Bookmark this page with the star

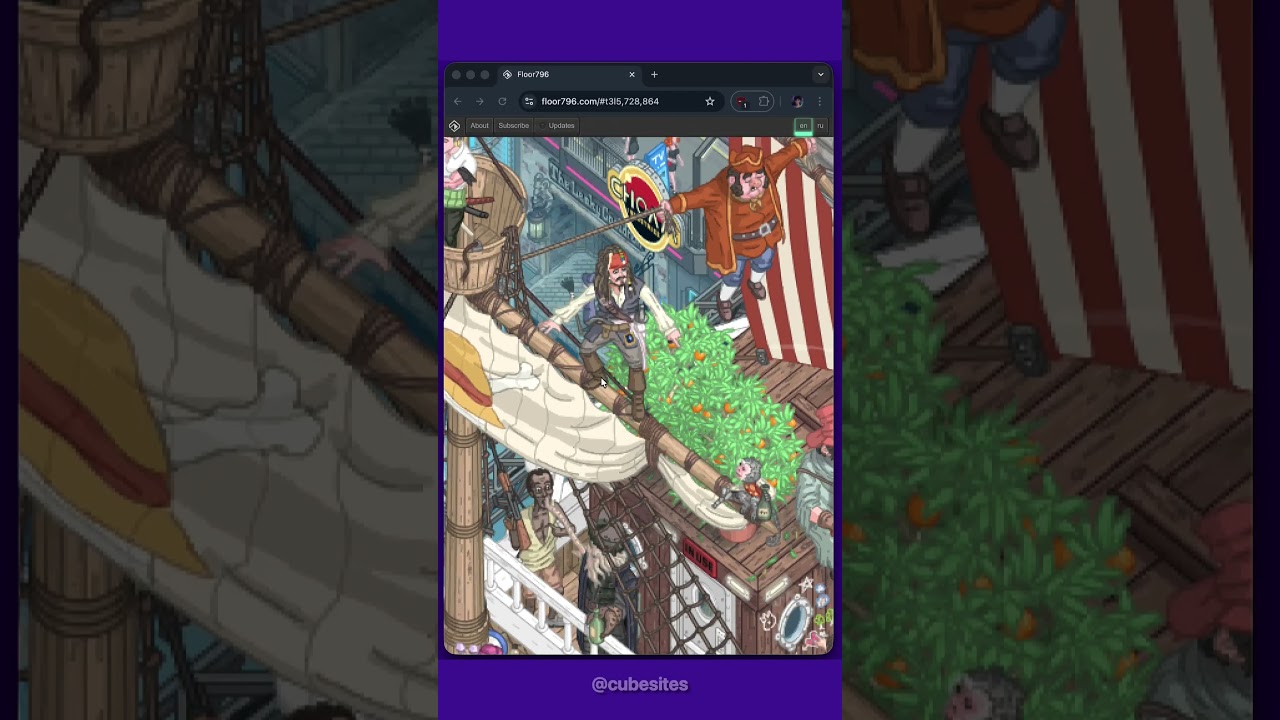[x=710, y=101]
